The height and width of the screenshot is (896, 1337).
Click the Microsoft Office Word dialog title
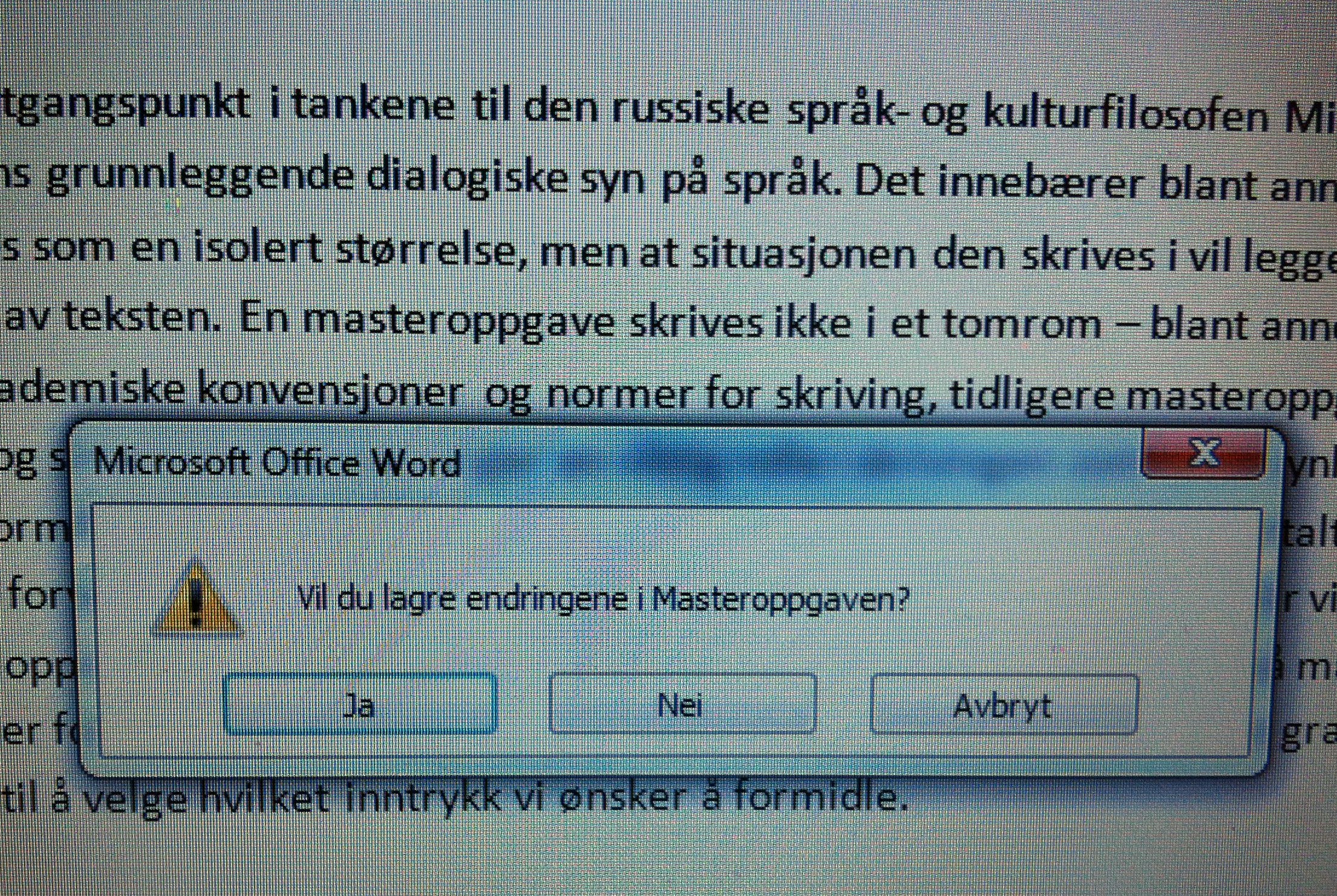pyautogui.click(x=276, y=463)
